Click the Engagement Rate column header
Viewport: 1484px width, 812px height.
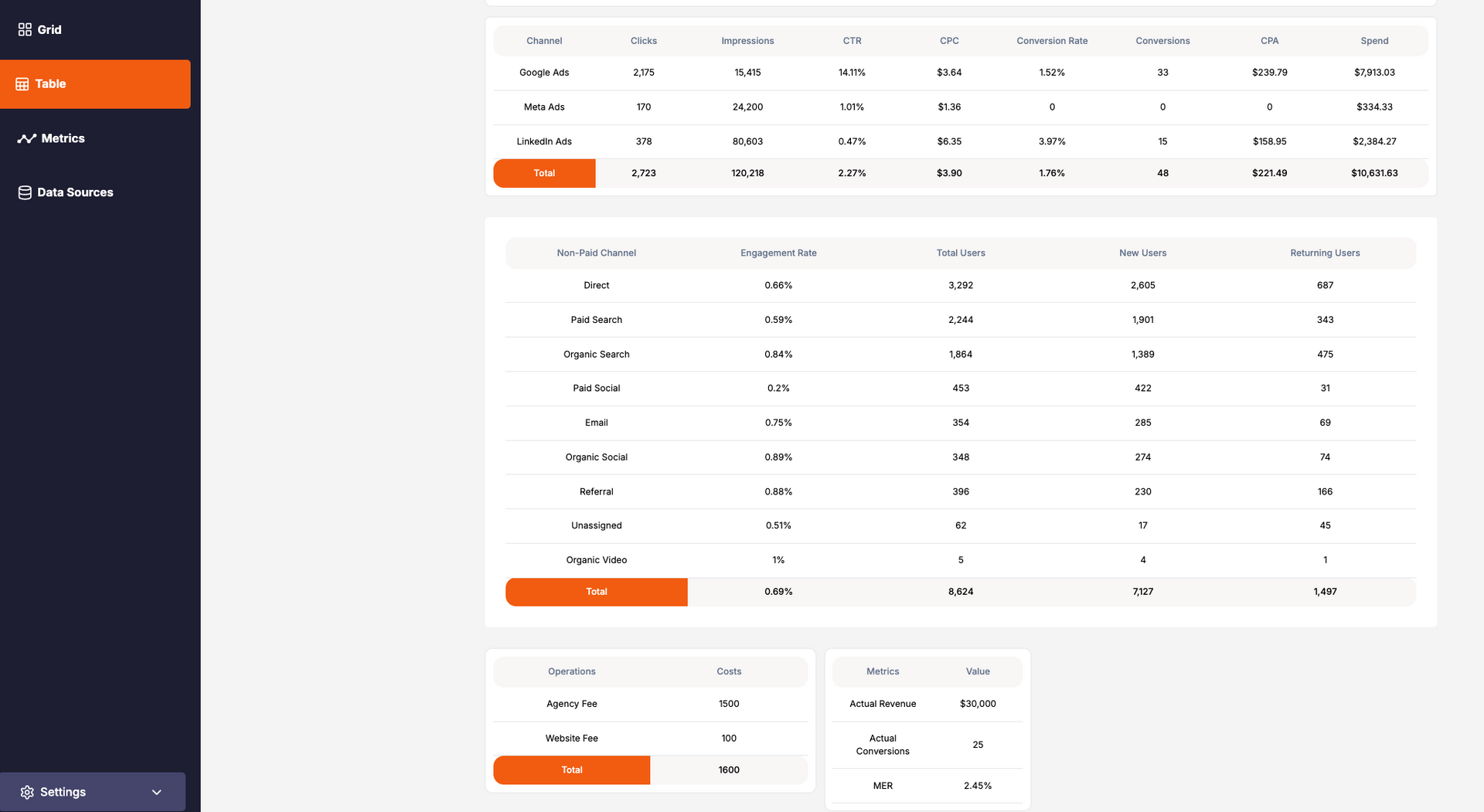778,253
